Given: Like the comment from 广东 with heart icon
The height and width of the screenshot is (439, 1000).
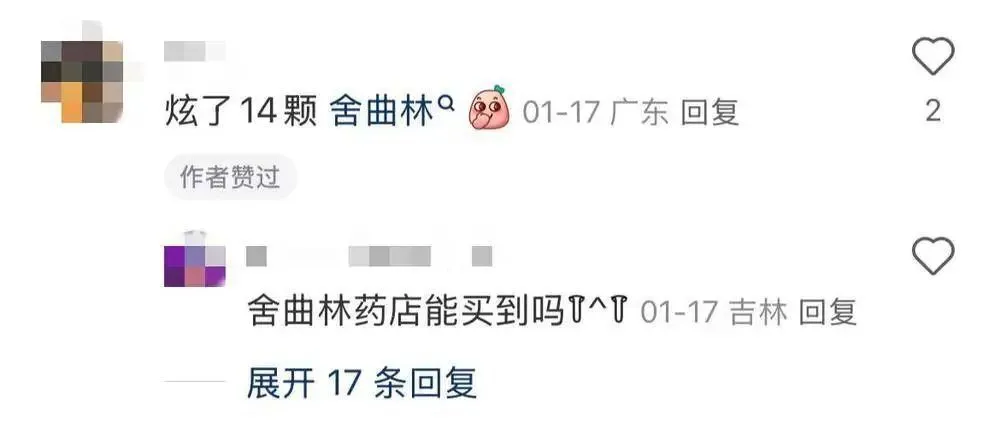Looking at the screenshot, I should (x=933, y=56).
